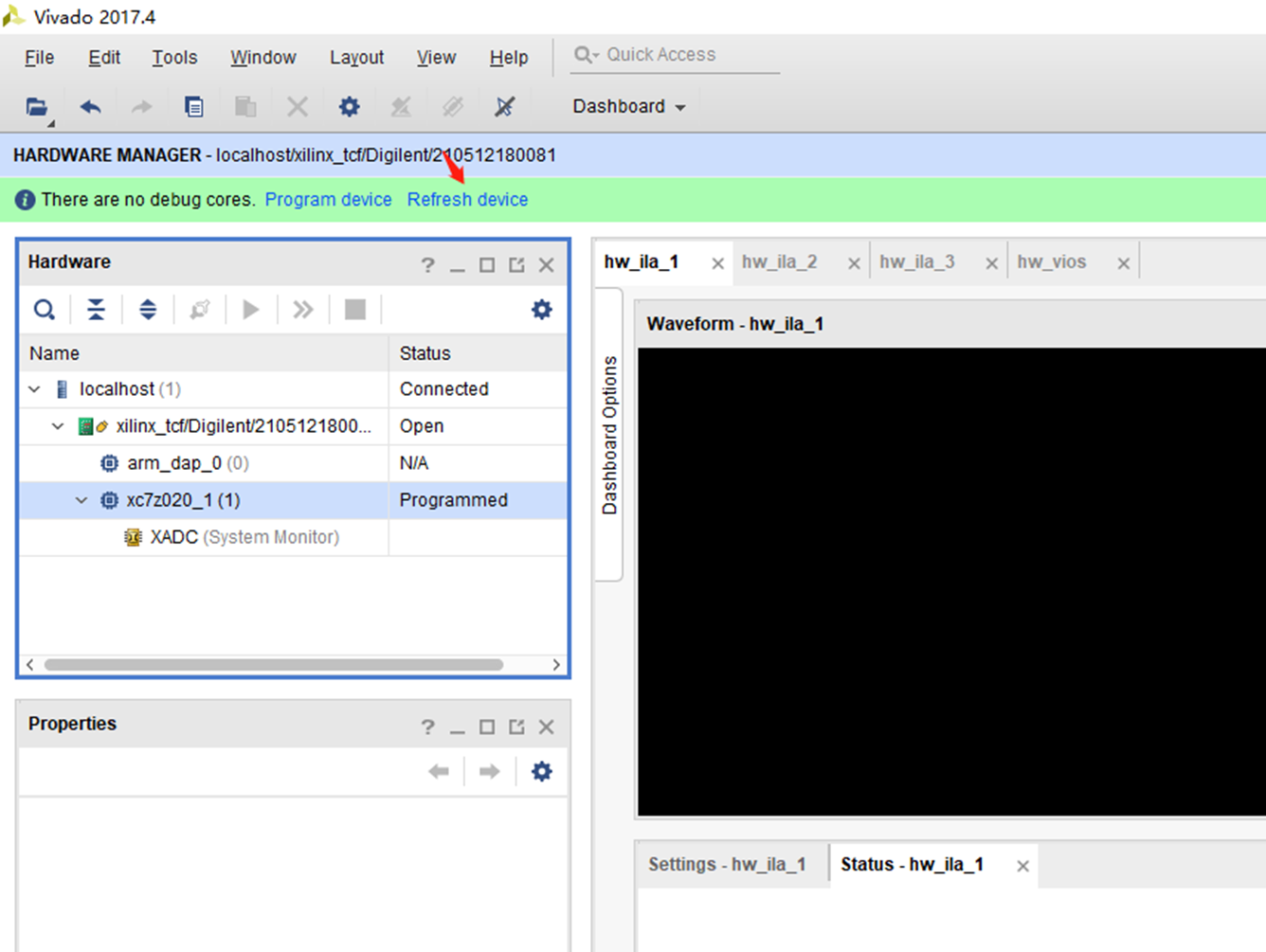The width and height of the screenshot is (1266, 952).
Task: Select the hw_ila_1 tab
Action: (642, 262)
